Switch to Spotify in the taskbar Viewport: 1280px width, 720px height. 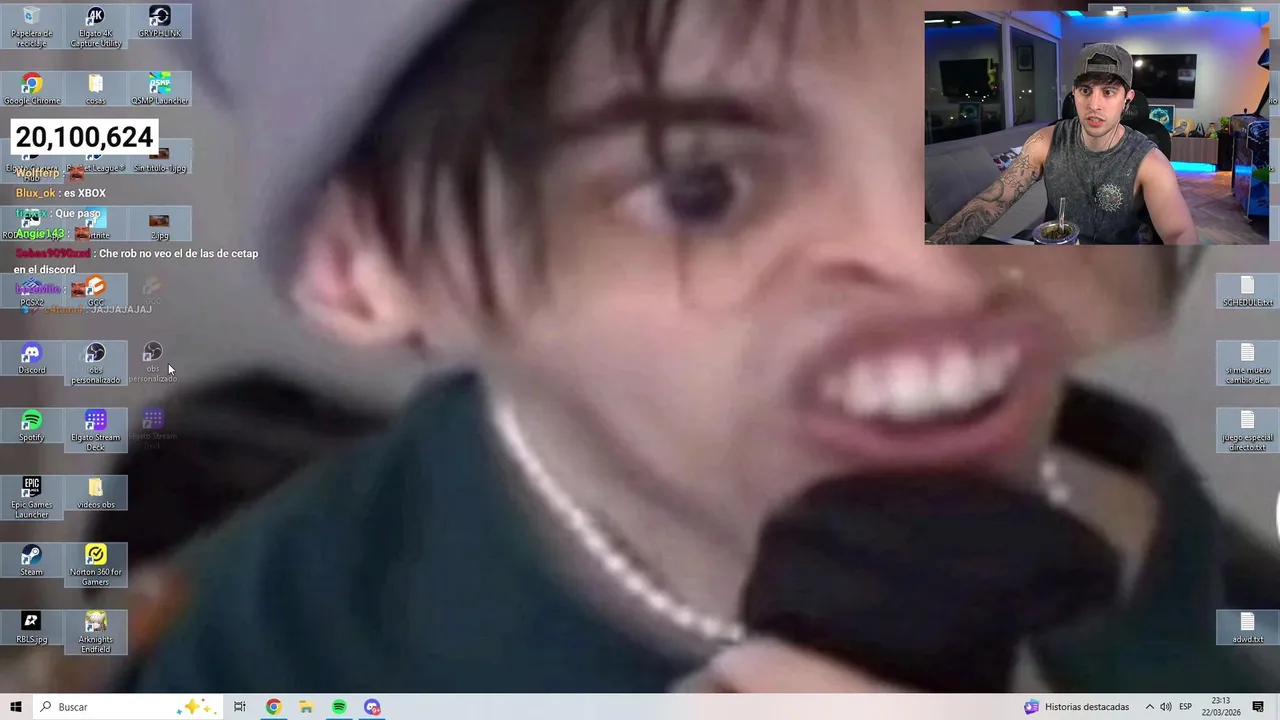click(x=339, y=707)
